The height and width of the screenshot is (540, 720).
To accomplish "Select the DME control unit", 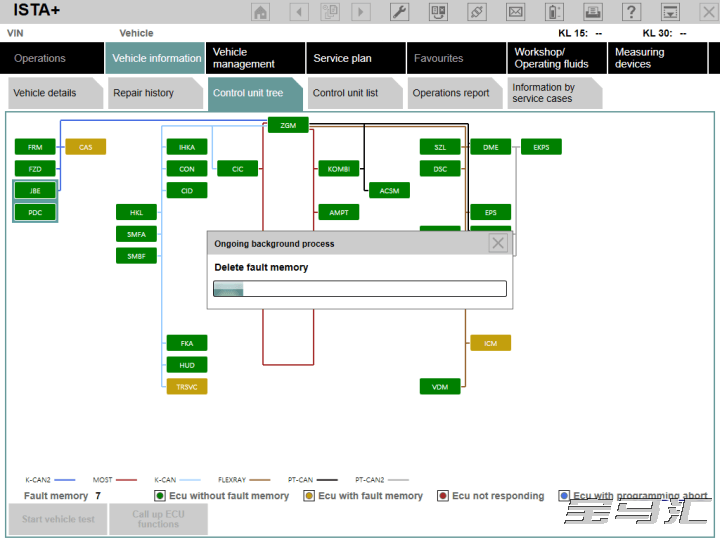I will coord(490,147).
